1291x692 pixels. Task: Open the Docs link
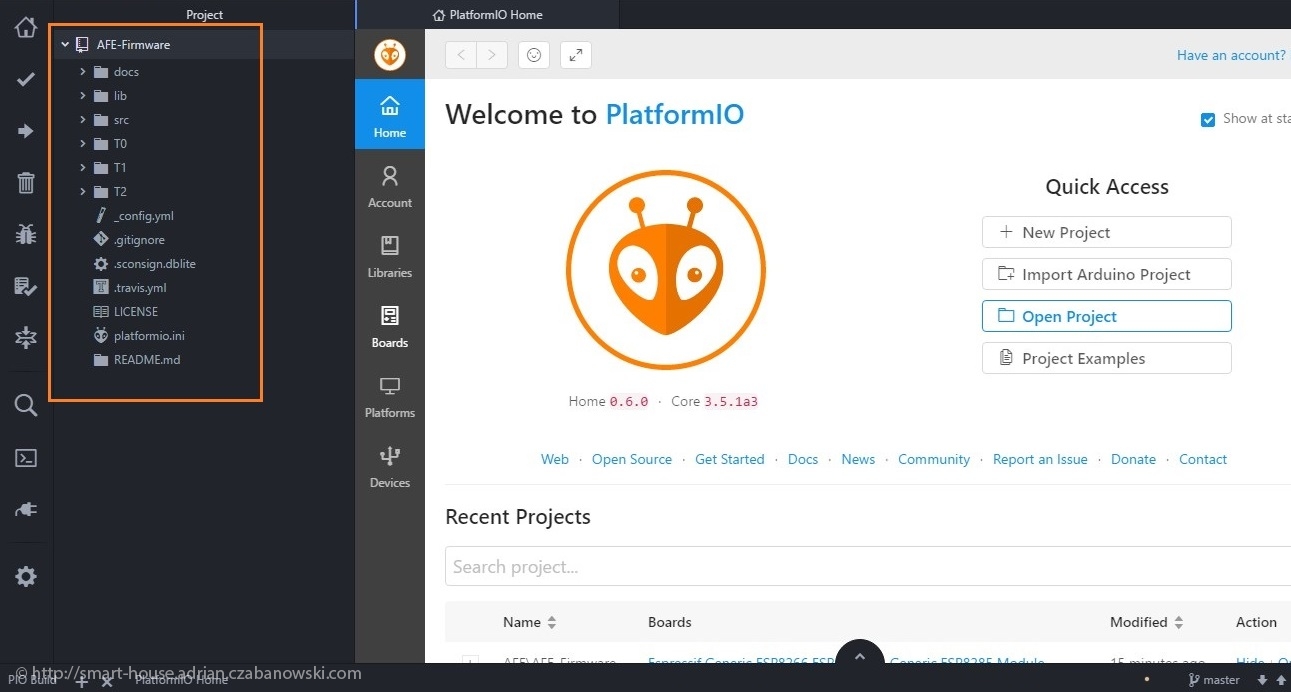pos(803,459)
